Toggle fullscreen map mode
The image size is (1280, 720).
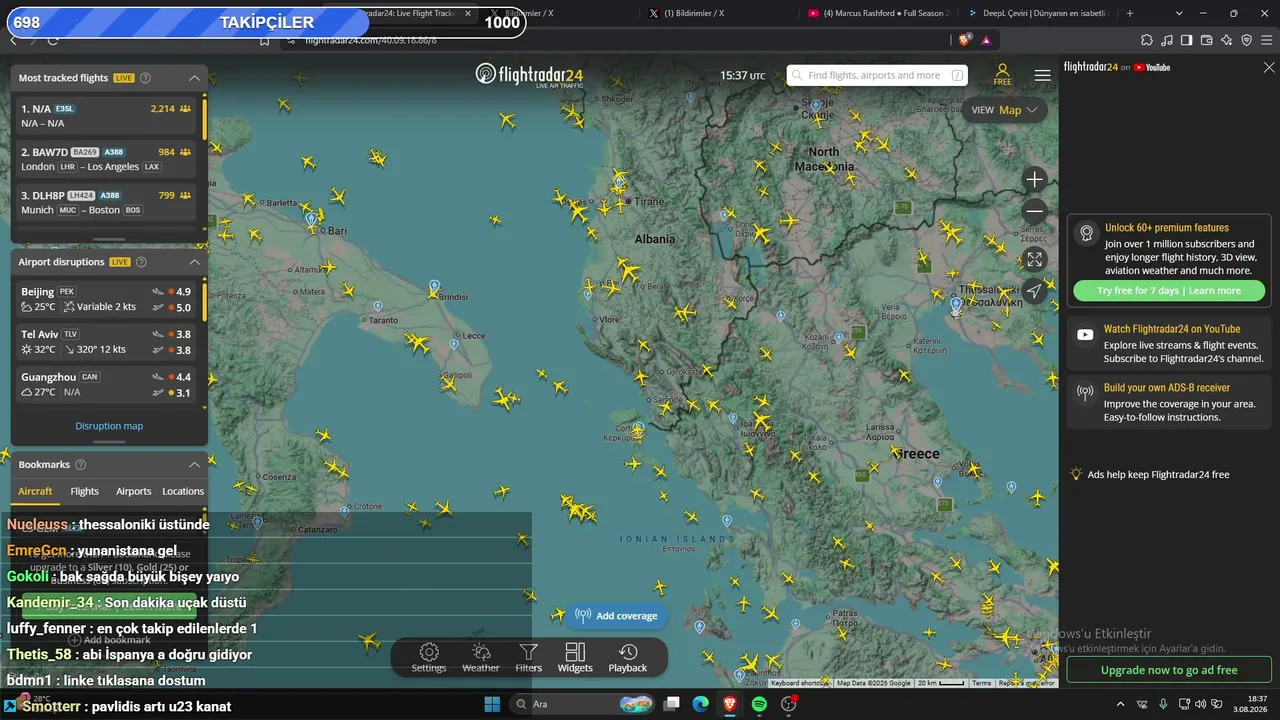(1035, 259)
